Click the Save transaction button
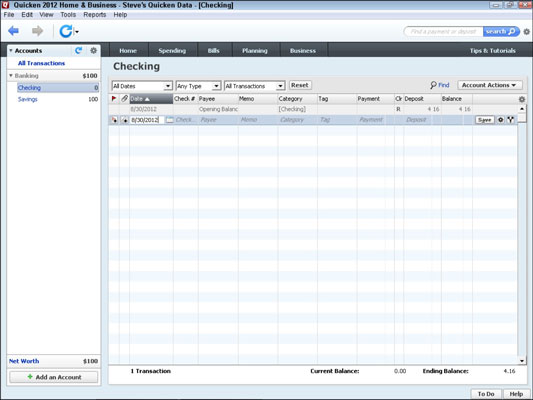Viewport: 533px width, 400px height. [484, 120]
